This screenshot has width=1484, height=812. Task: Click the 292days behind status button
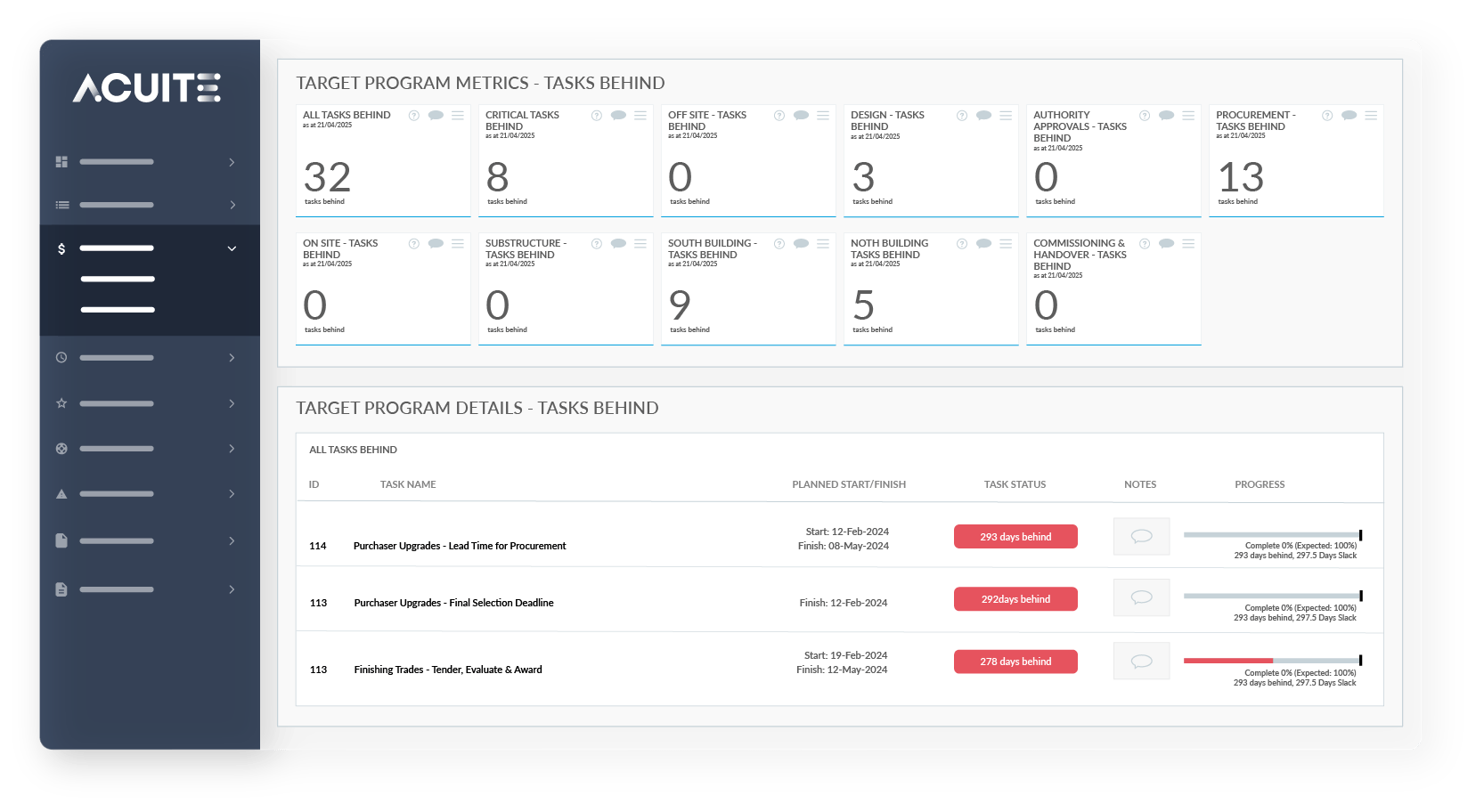[x=1015, y=599]
